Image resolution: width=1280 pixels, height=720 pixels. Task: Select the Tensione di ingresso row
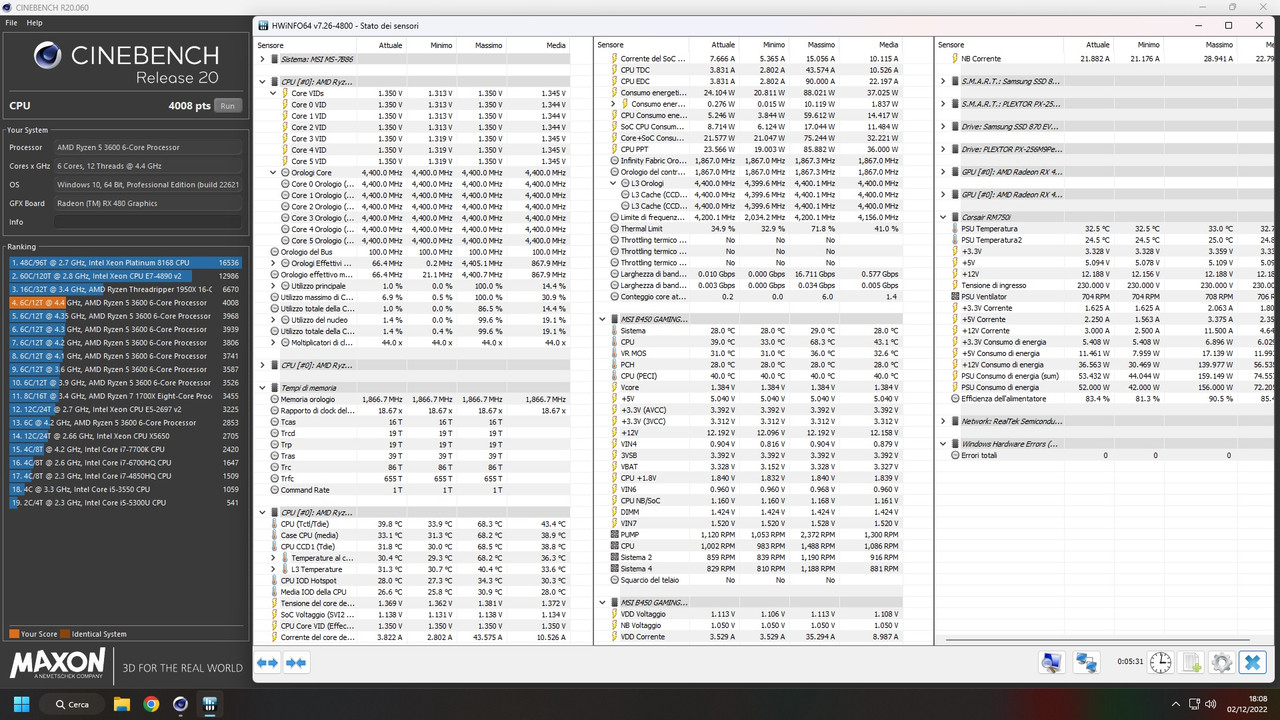[1104, 286]
